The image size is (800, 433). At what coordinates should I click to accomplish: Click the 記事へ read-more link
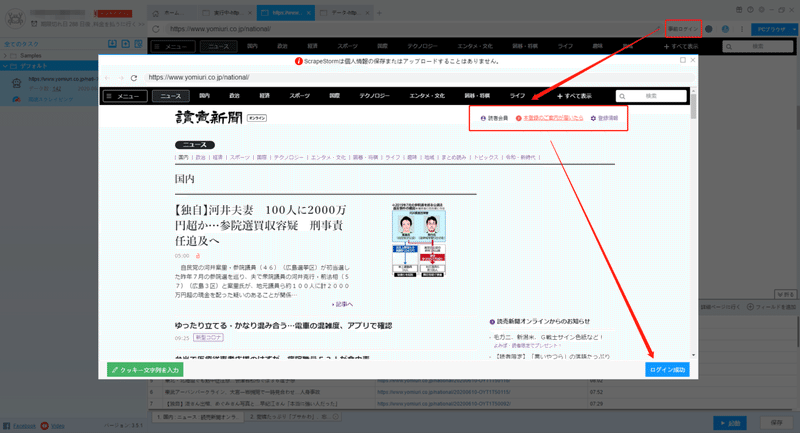pyautogui.click(x=342, y=304)
